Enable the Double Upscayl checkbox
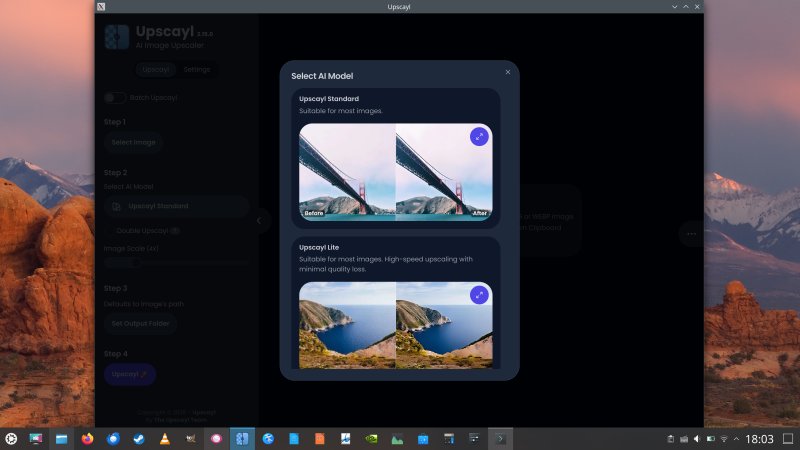The width and height of the screenshot is (800, 450). pos(110,231)
